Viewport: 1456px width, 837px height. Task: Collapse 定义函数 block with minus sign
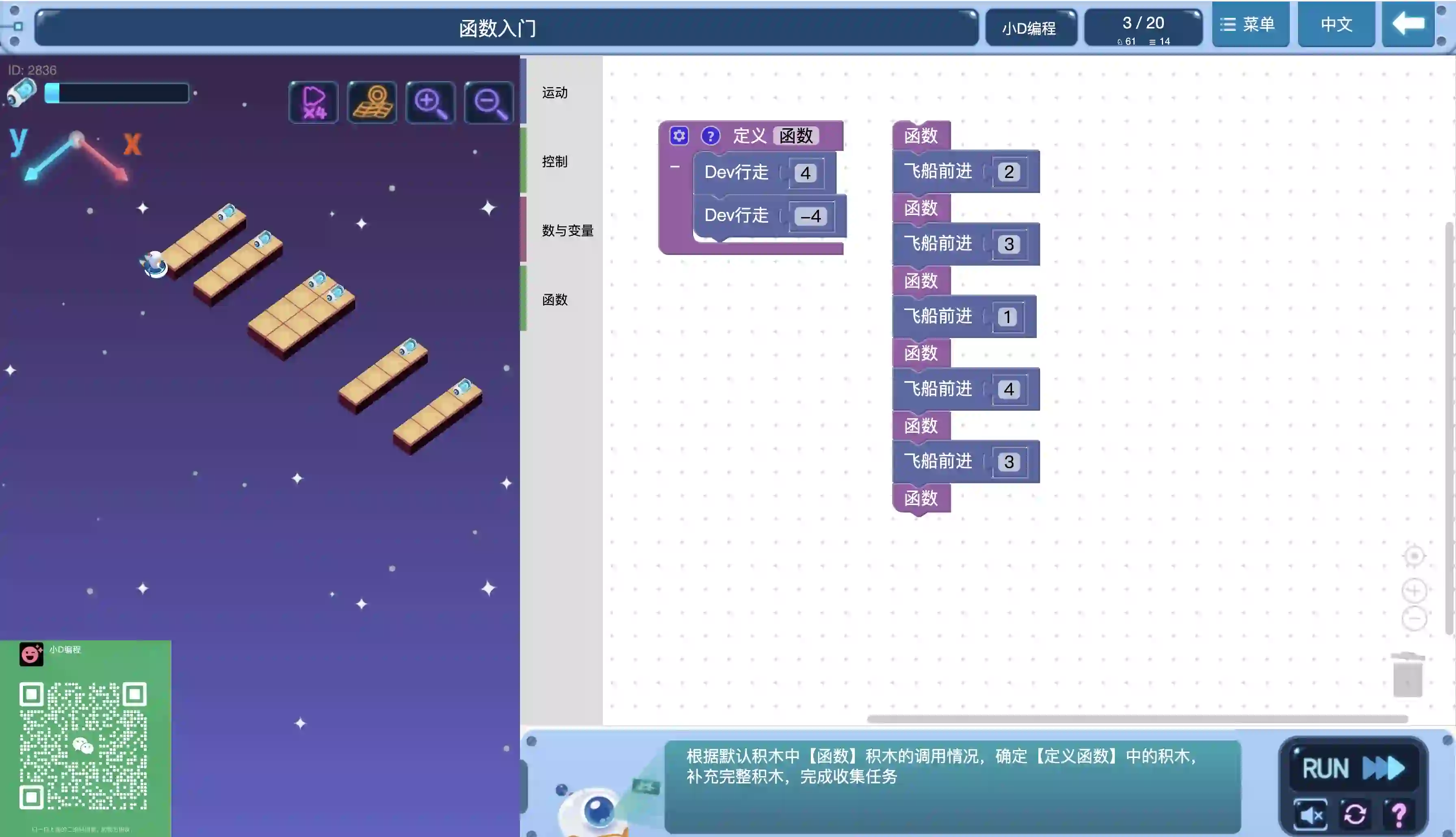(674, 167)
